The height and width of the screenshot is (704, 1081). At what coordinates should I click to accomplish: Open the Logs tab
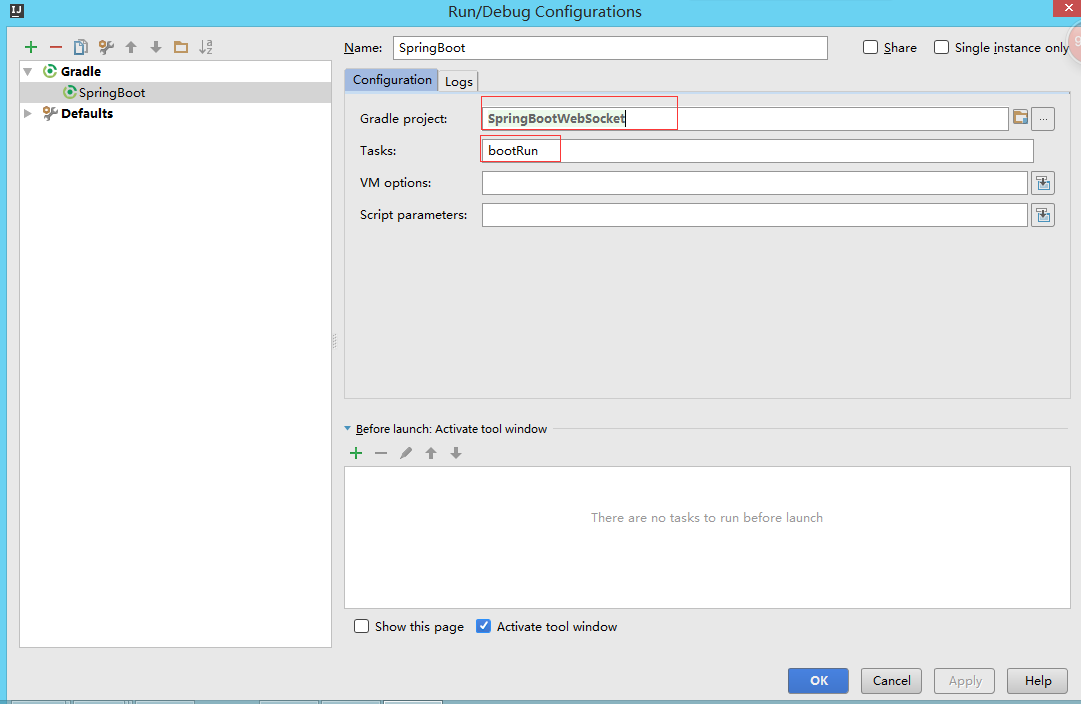(458, 81)
